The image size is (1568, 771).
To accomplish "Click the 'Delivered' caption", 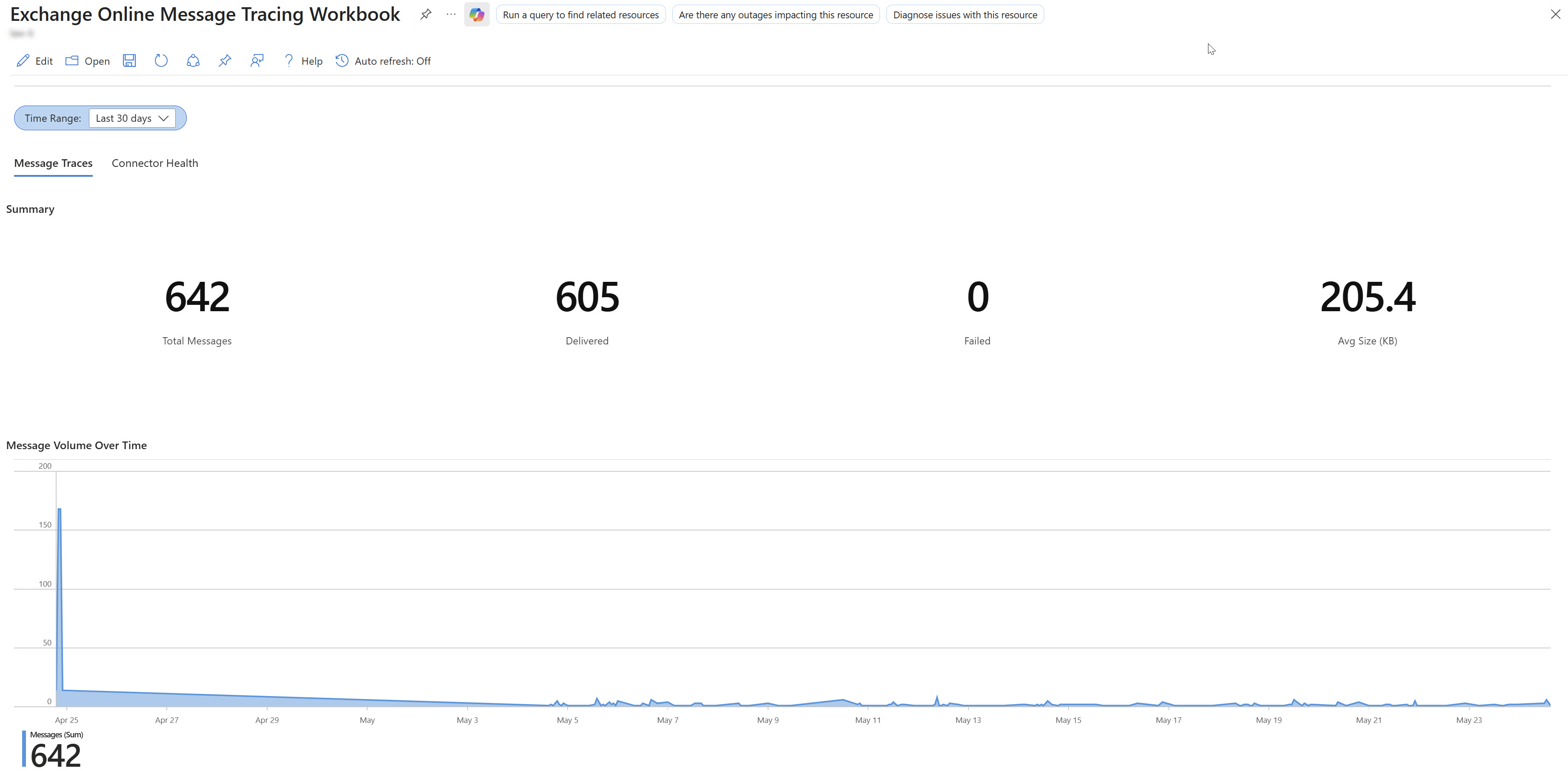I will coord(587,341).
